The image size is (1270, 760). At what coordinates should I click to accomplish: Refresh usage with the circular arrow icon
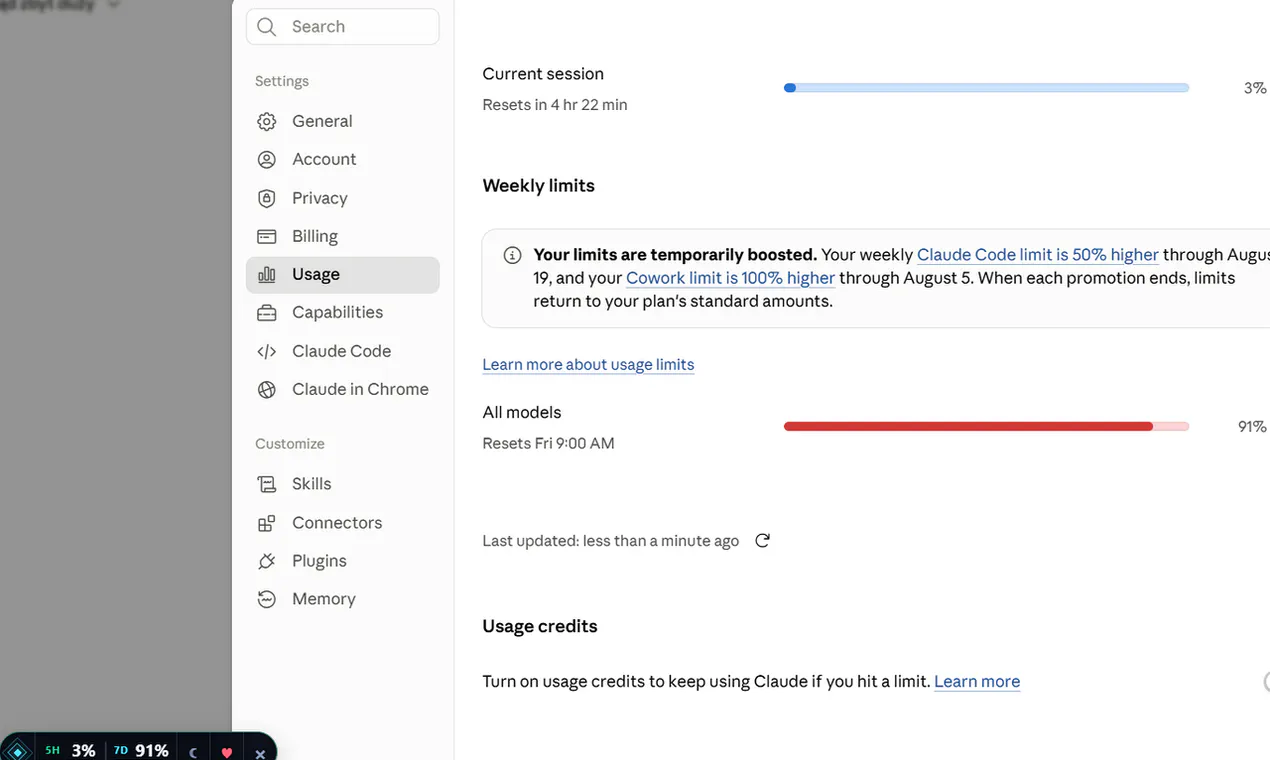tap(762, 540)
